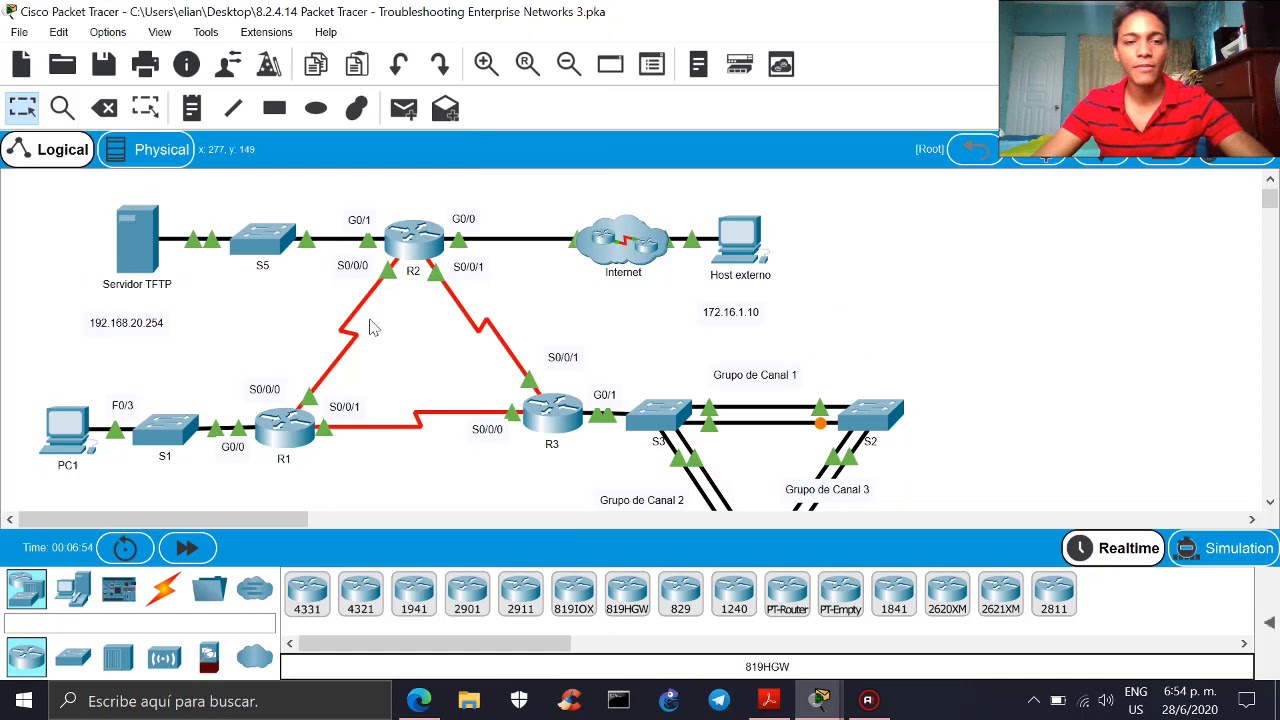Open the Extensions menu

pyautogui.click(x=266, y=32)
